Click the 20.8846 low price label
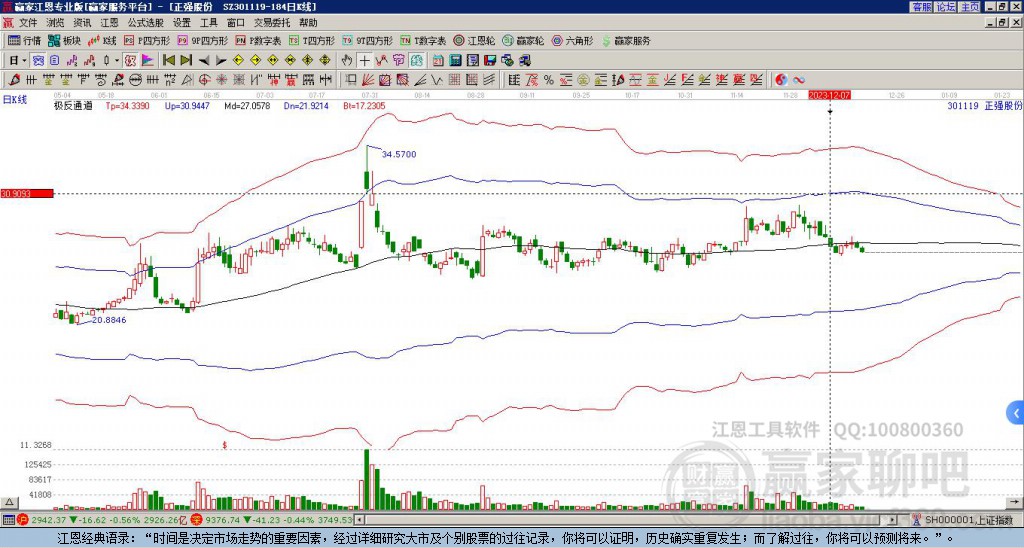The height and width of the screenshot is (548, 1024). 109,320
